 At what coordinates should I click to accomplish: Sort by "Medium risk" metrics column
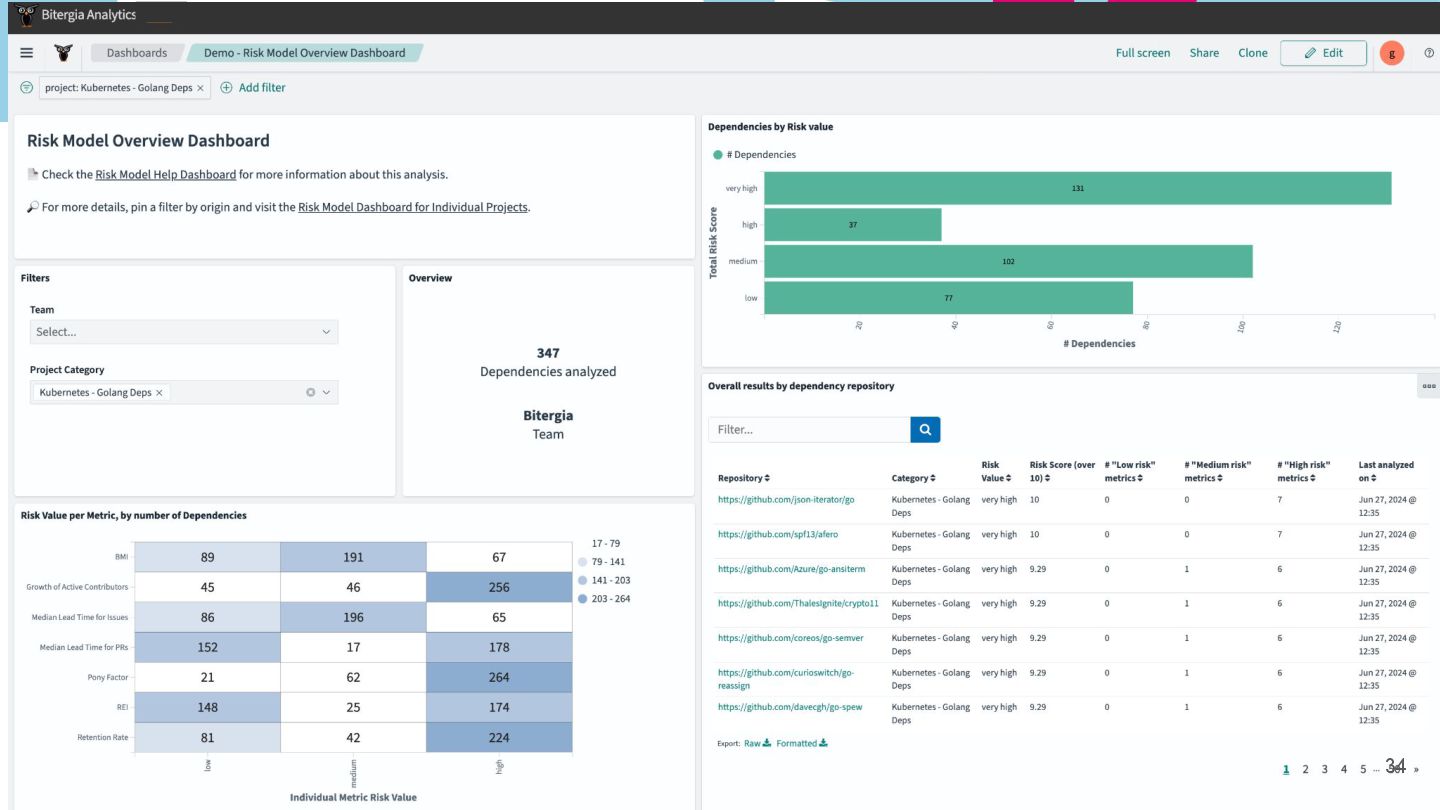coord(1218,471)
